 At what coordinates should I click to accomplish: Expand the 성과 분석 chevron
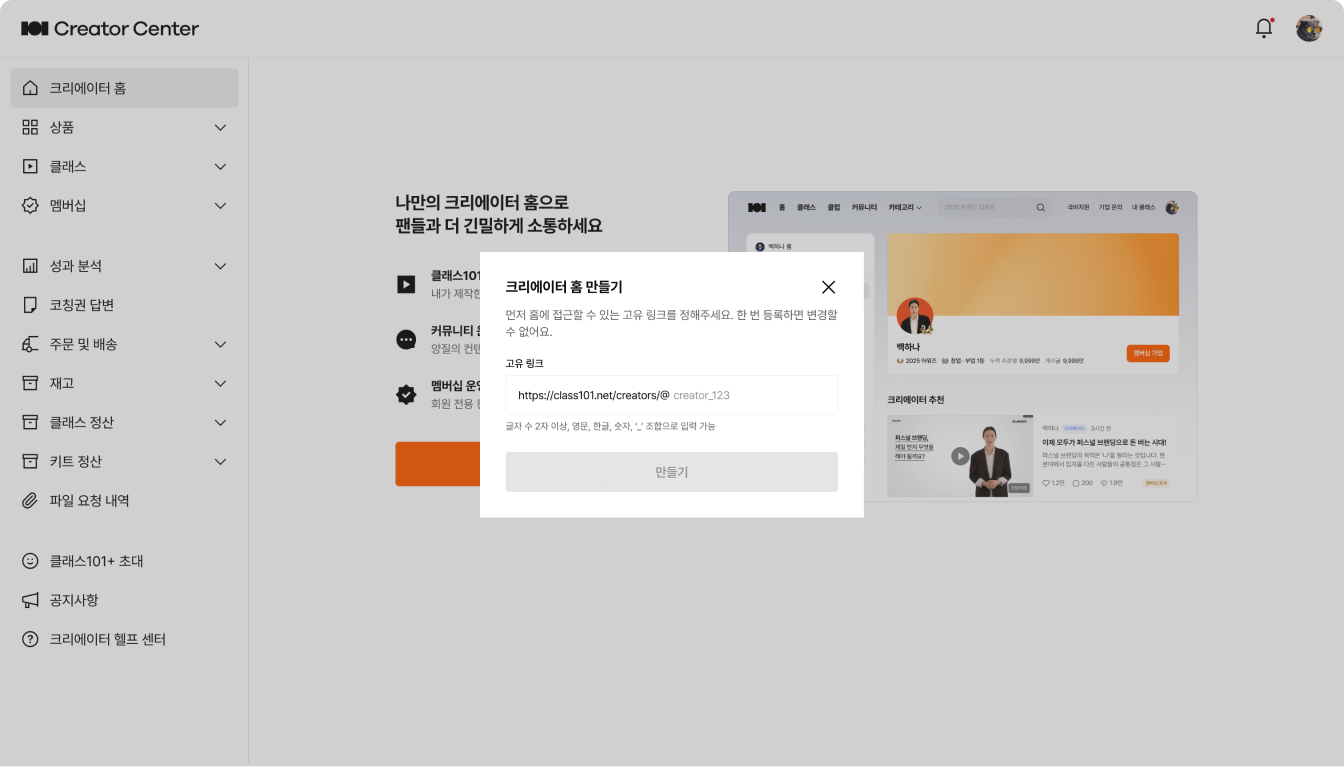tap(221, 266)
